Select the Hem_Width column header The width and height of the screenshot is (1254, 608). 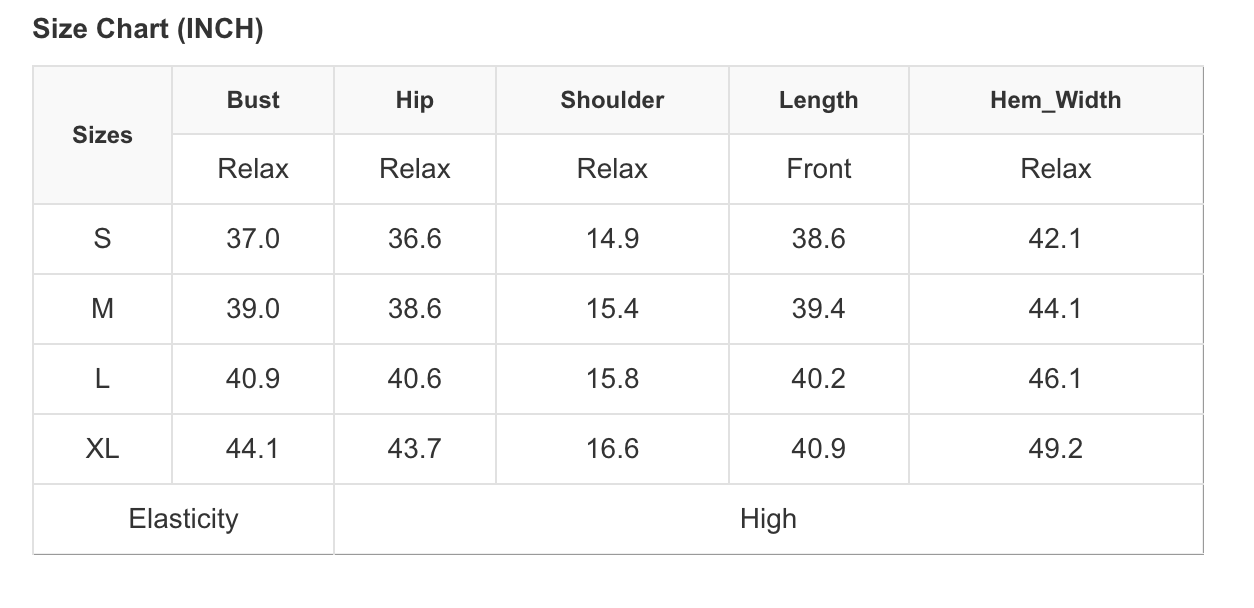(x=1055, y=100)
